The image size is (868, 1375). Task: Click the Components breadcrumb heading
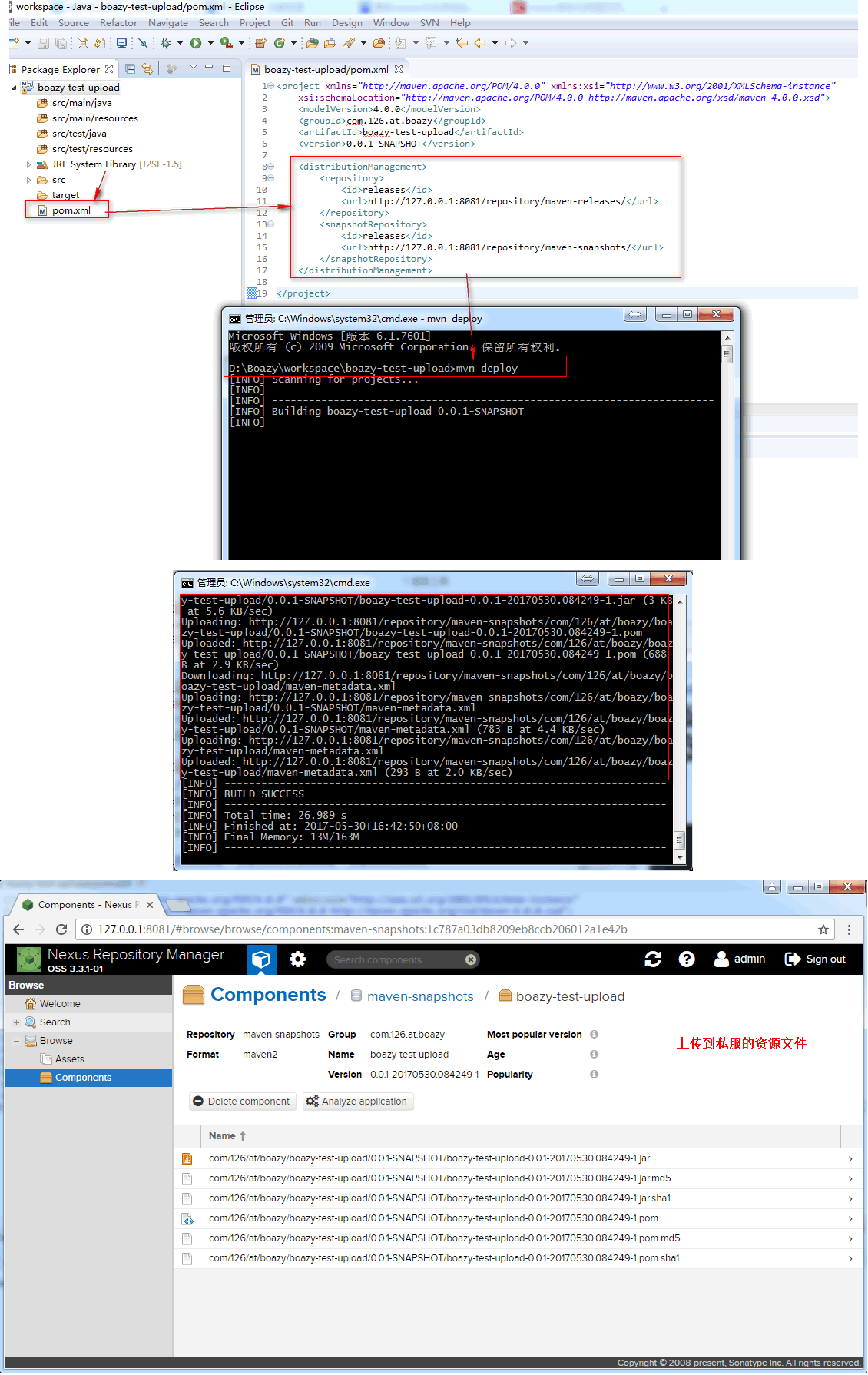[268, 996]
